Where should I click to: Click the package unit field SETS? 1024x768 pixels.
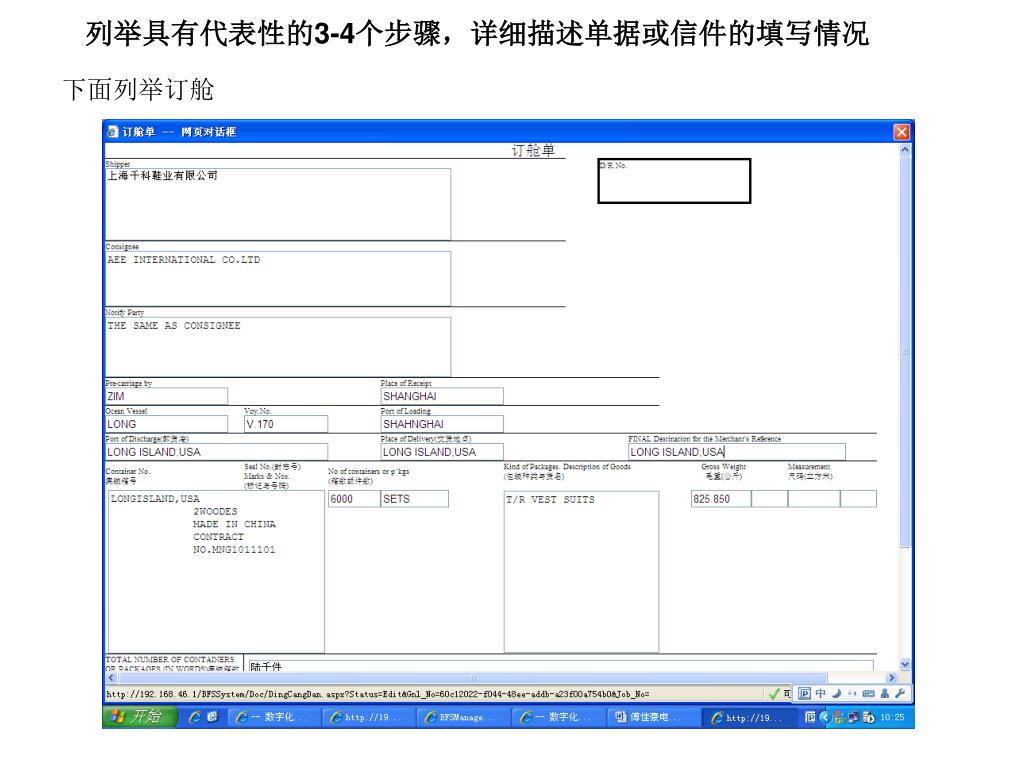click(x=415, y=499)
